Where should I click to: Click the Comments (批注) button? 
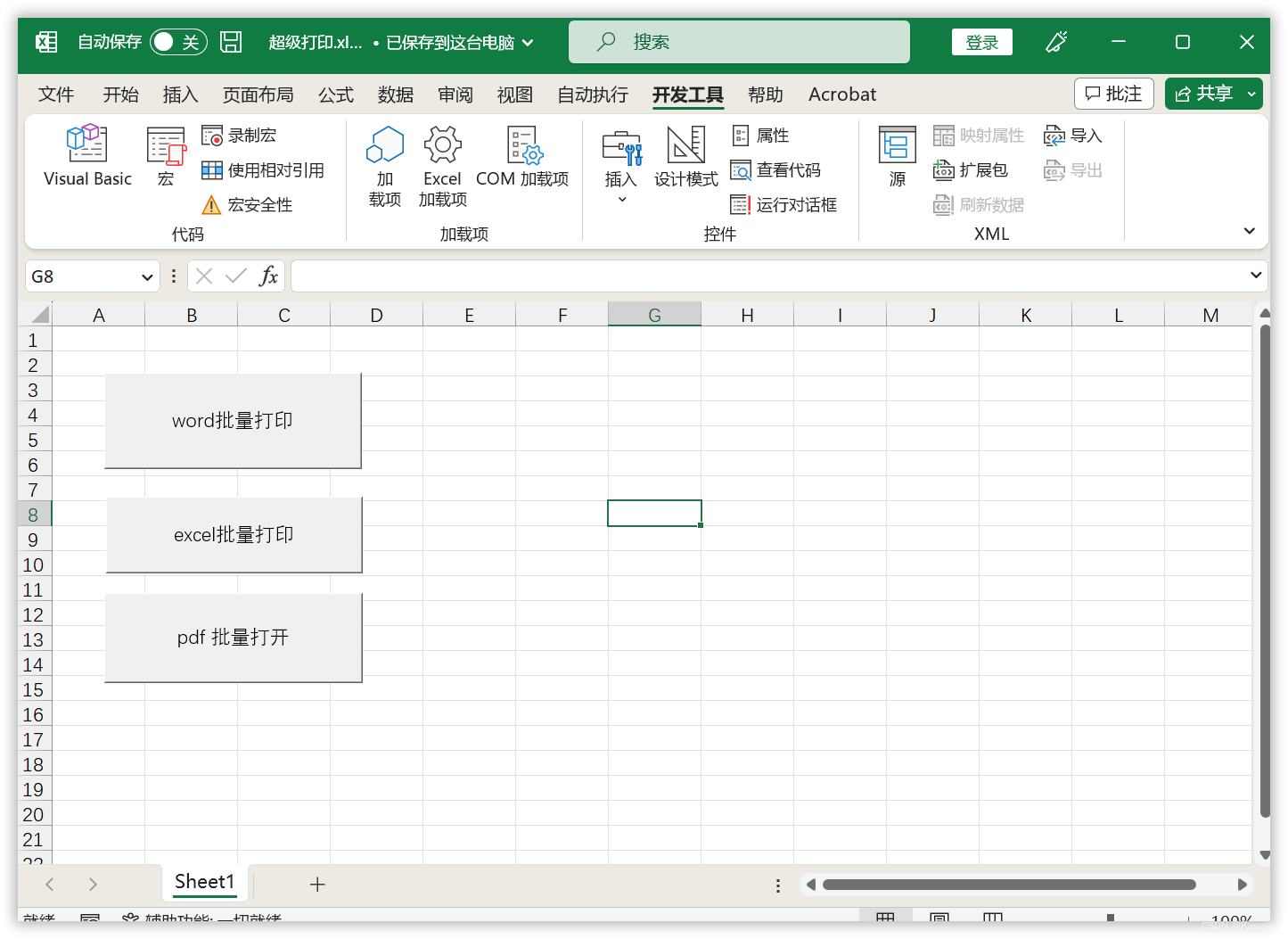tap(1114, 94)
